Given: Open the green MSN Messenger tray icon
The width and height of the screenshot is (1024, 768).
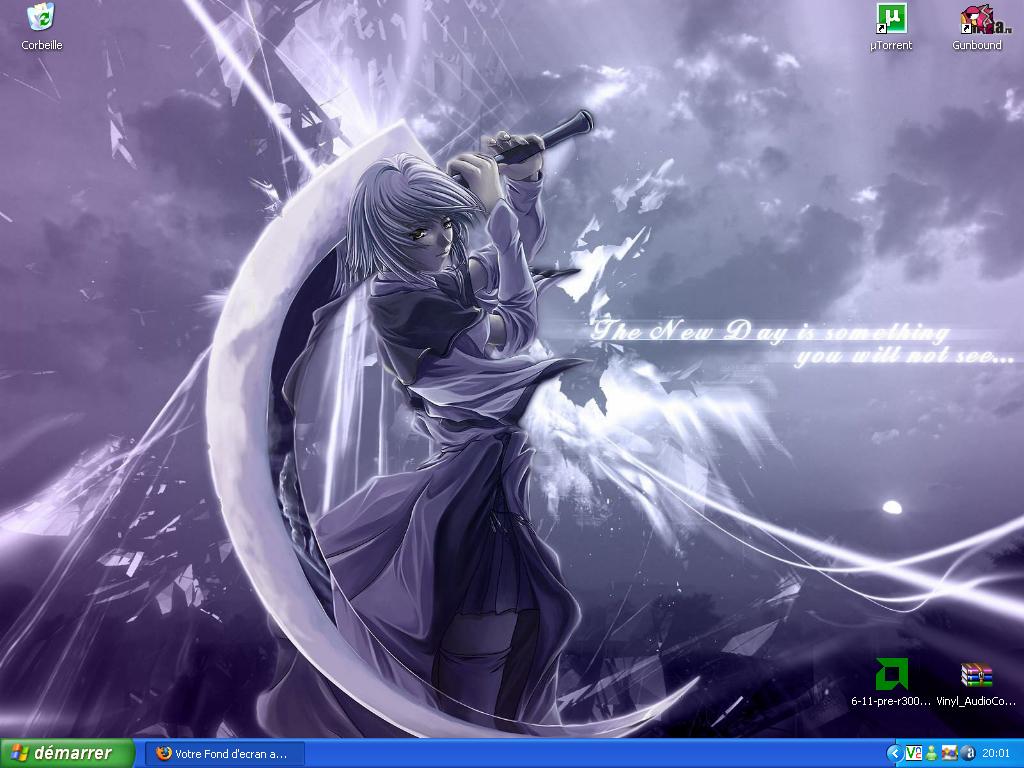Looking at the screenshot, I should click(932, 754).
